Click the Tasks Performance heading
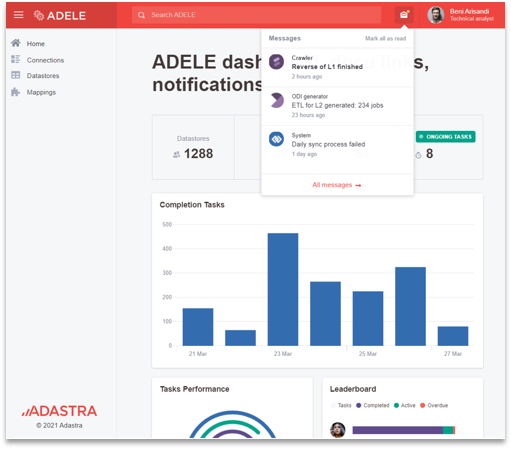Image resolution: width=511 pixels, height=449 pixels. point(195,389)
